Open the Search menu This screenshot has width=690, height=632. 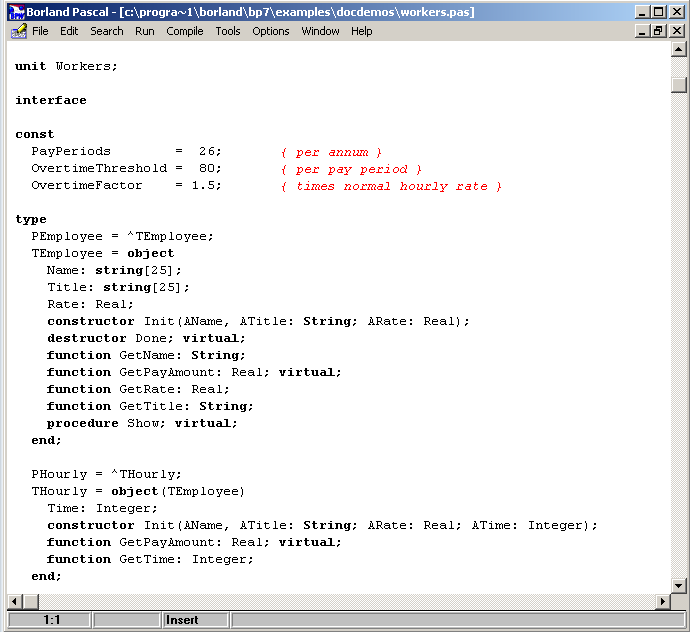tap(107, 31)
